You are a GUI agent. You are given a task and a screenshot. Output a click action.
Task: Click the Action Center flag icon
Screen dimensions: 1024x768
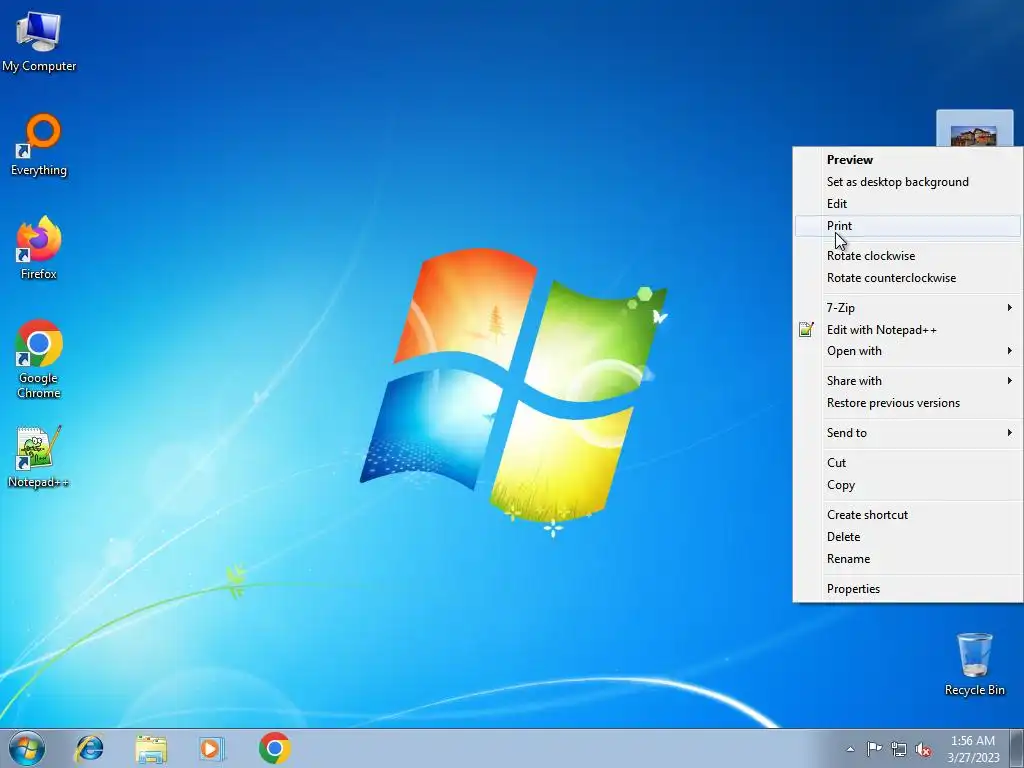(874, 749)
